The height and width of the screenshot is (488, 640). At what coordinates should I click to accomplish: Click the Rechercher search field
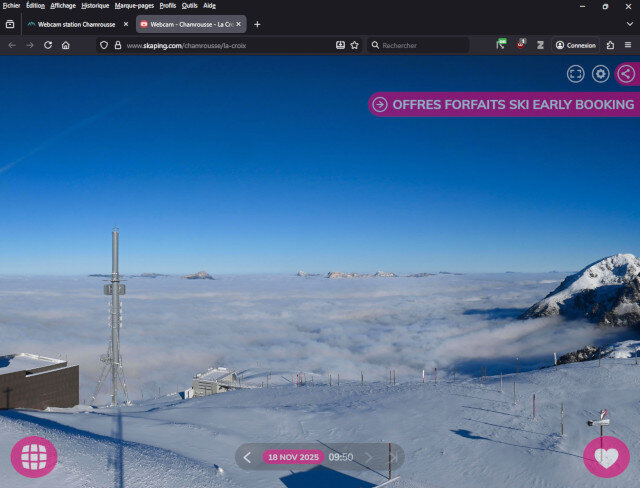coord(418,45)
